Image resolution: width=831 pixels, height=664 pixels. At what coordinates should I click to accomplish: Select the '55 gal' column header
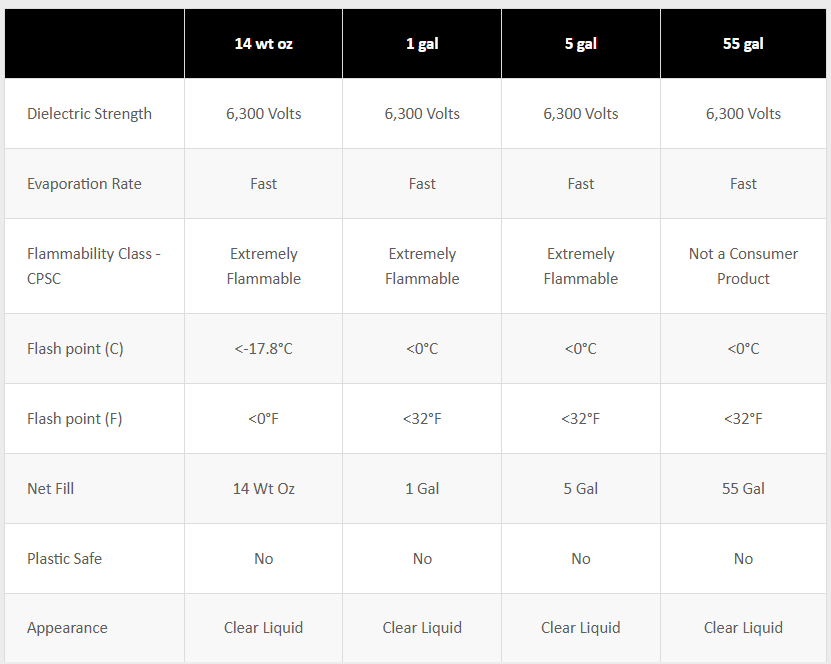pos(743,44)
